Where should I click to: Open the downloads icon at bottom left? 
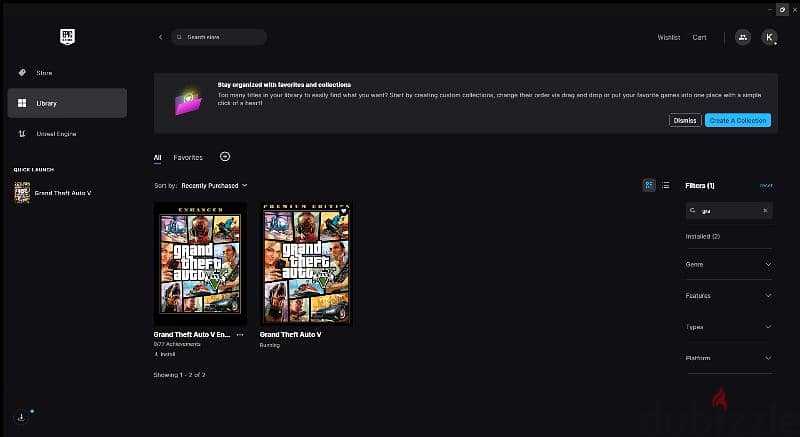pyautogui.click(x=21, y=417)
